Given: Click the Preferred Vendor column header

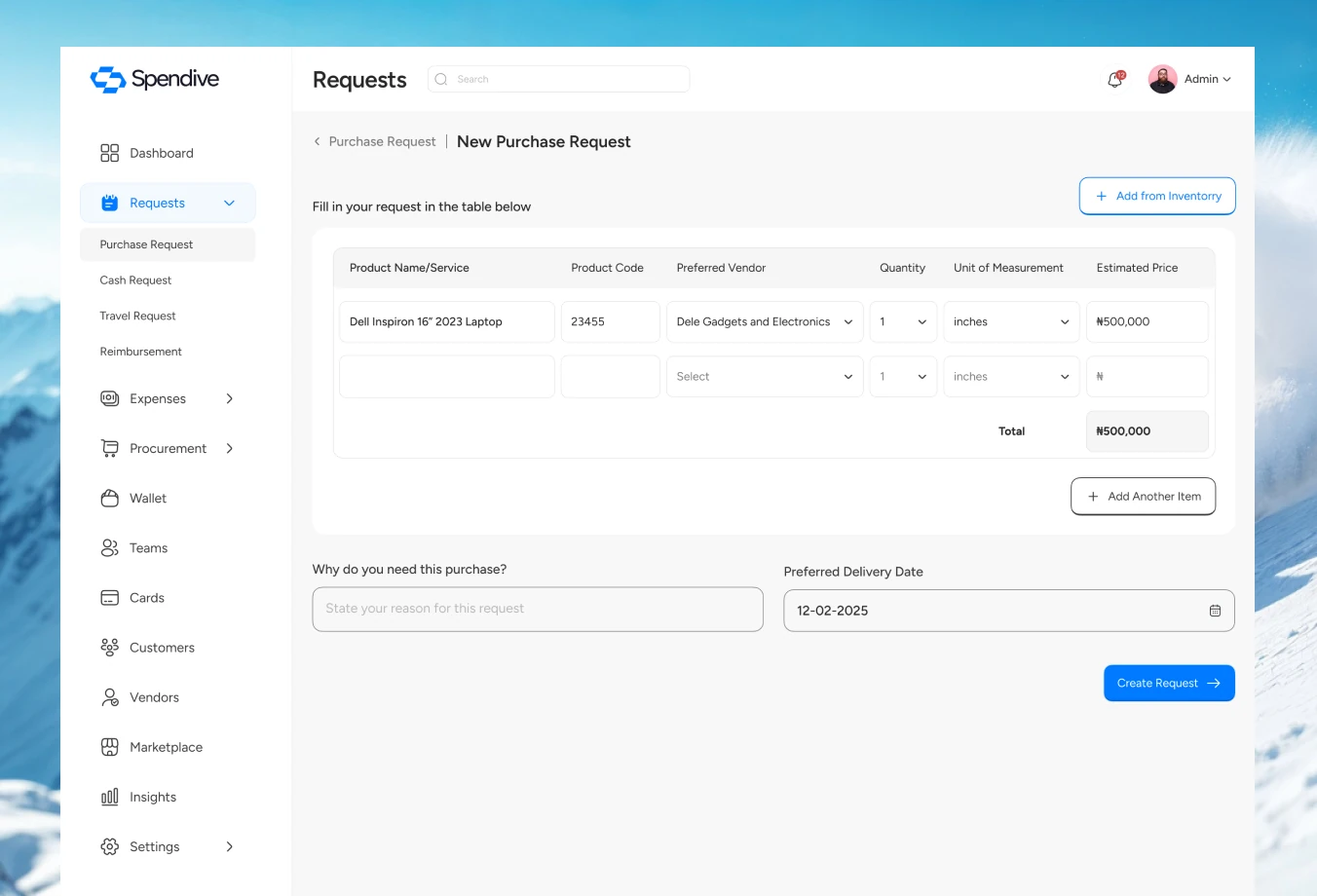Looking at the screenshot, I should pyautogui.click(x=721, y=268).
